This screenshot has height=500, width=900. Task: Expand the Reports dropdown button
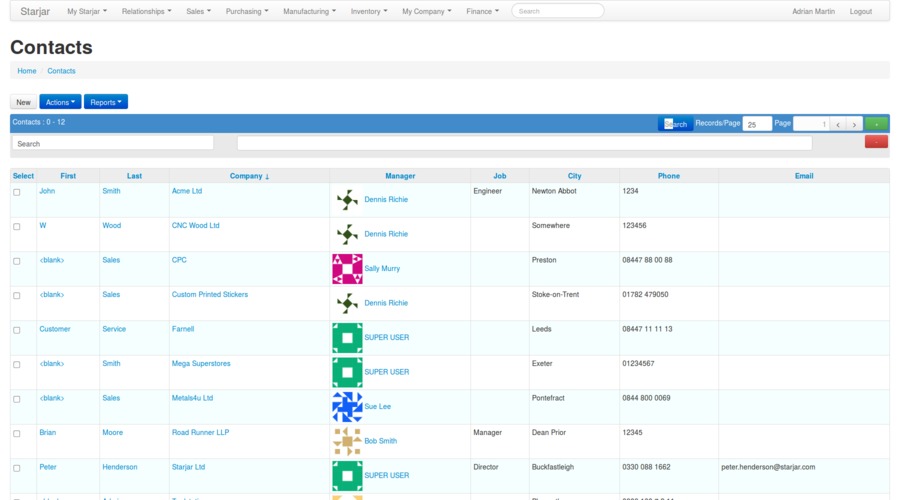pyautogui.click(x=106, y=102)
